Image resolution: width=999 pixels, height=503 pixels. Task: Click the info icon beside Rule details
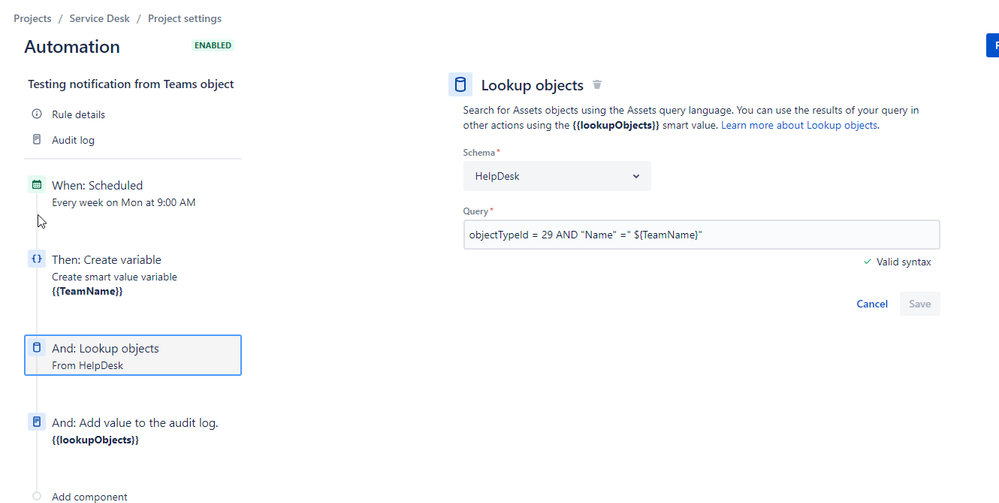pyautogui.click(x=37, y=114)
